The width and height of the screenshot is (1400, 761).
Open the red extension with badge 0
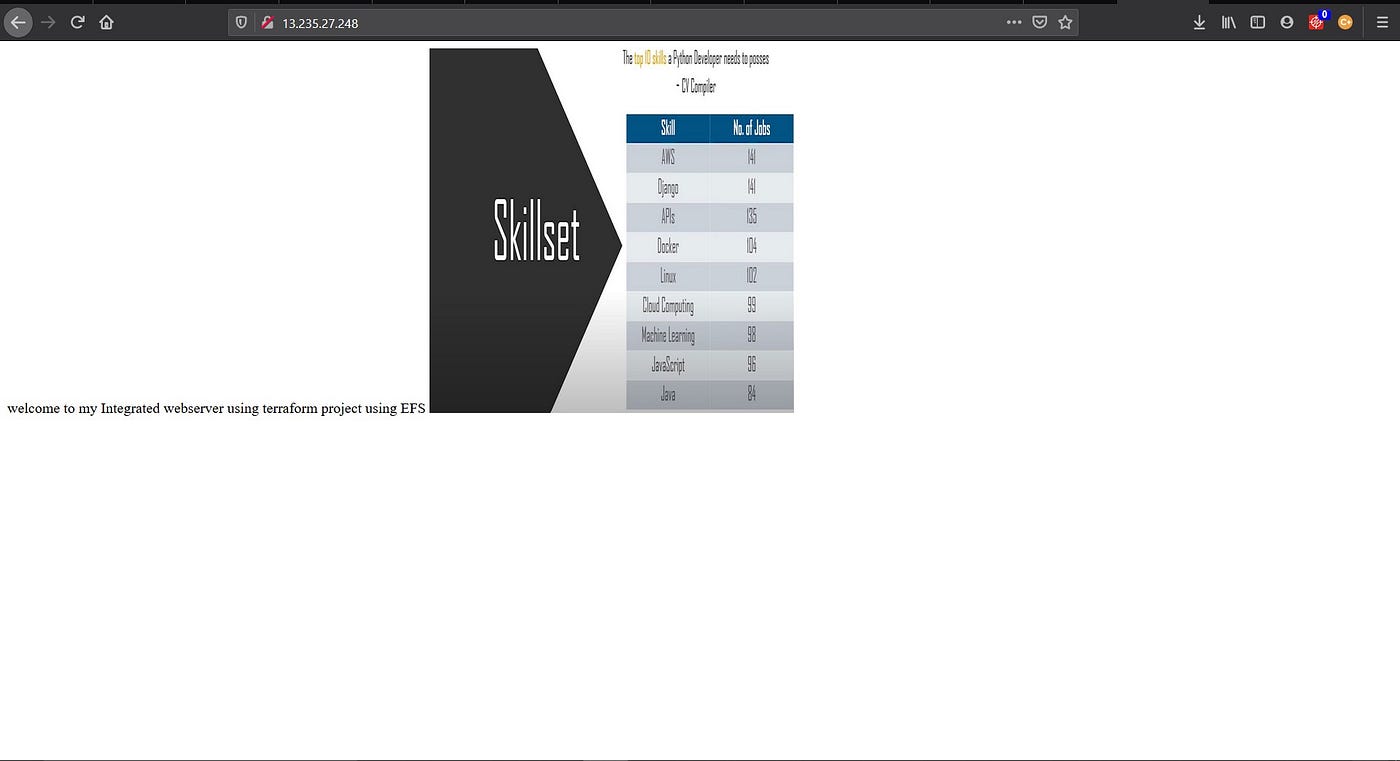(x=1318, y=21)
